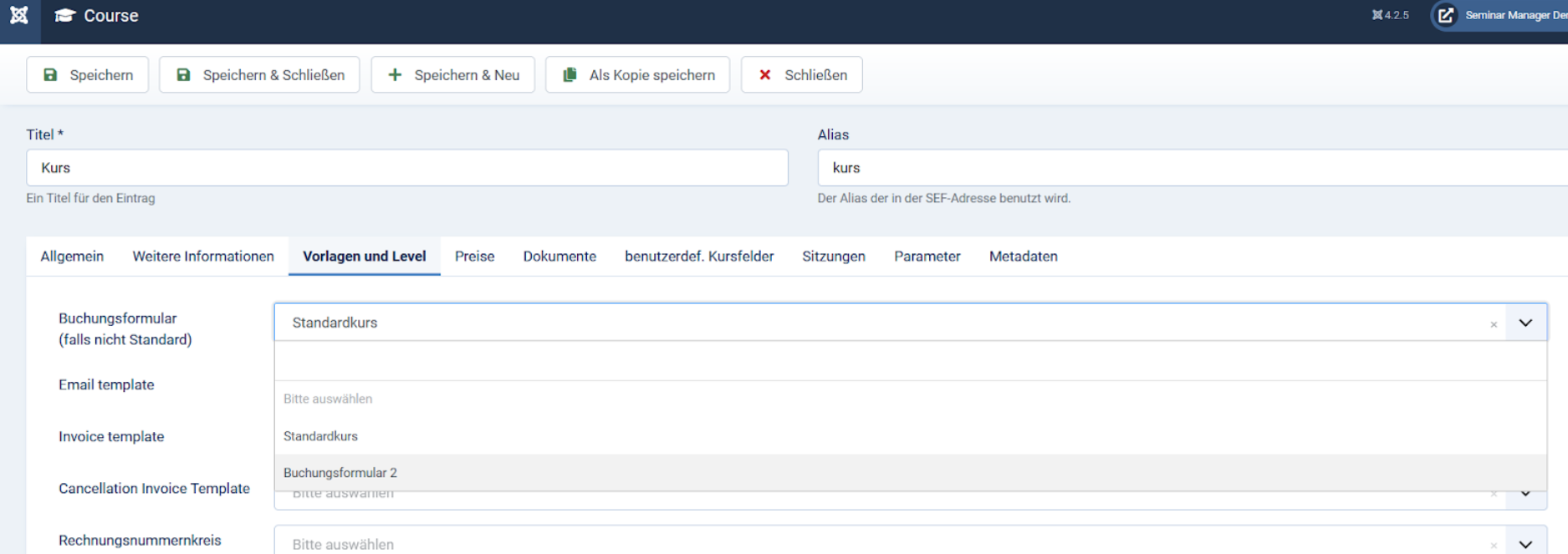Viewport: 1568px width, 554px height.
Task: Collapse the Buchungsformular dropdown chevron
Action: tap(1525, 323)
